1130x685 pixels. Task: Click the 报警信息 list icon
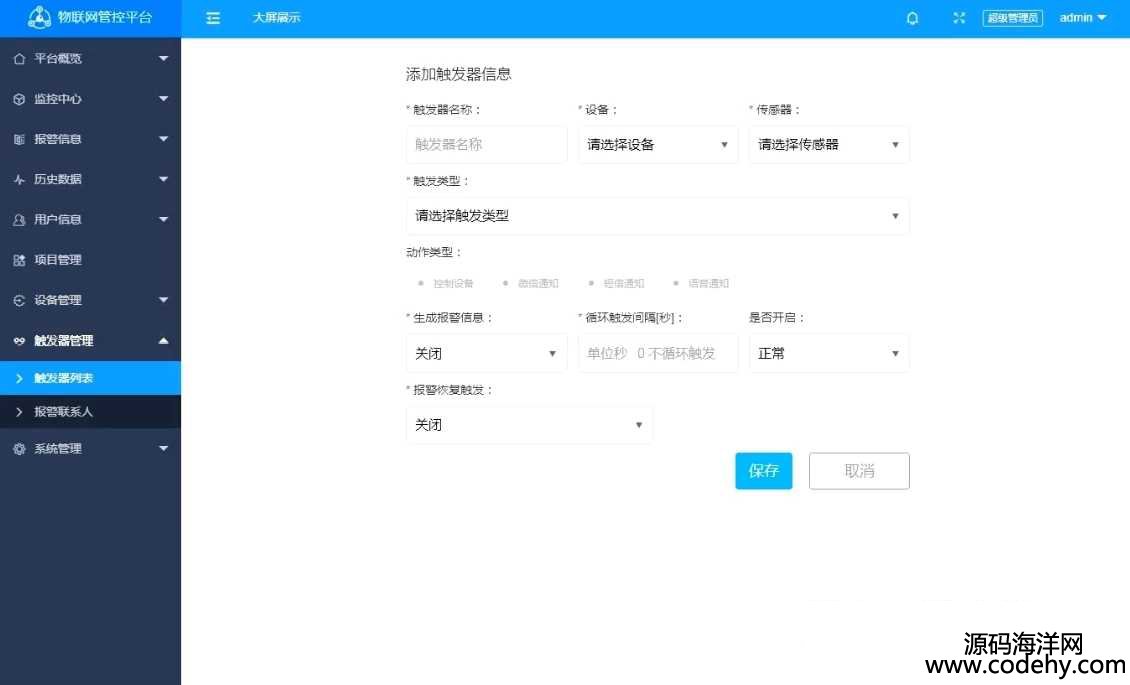tap(19, 139)
